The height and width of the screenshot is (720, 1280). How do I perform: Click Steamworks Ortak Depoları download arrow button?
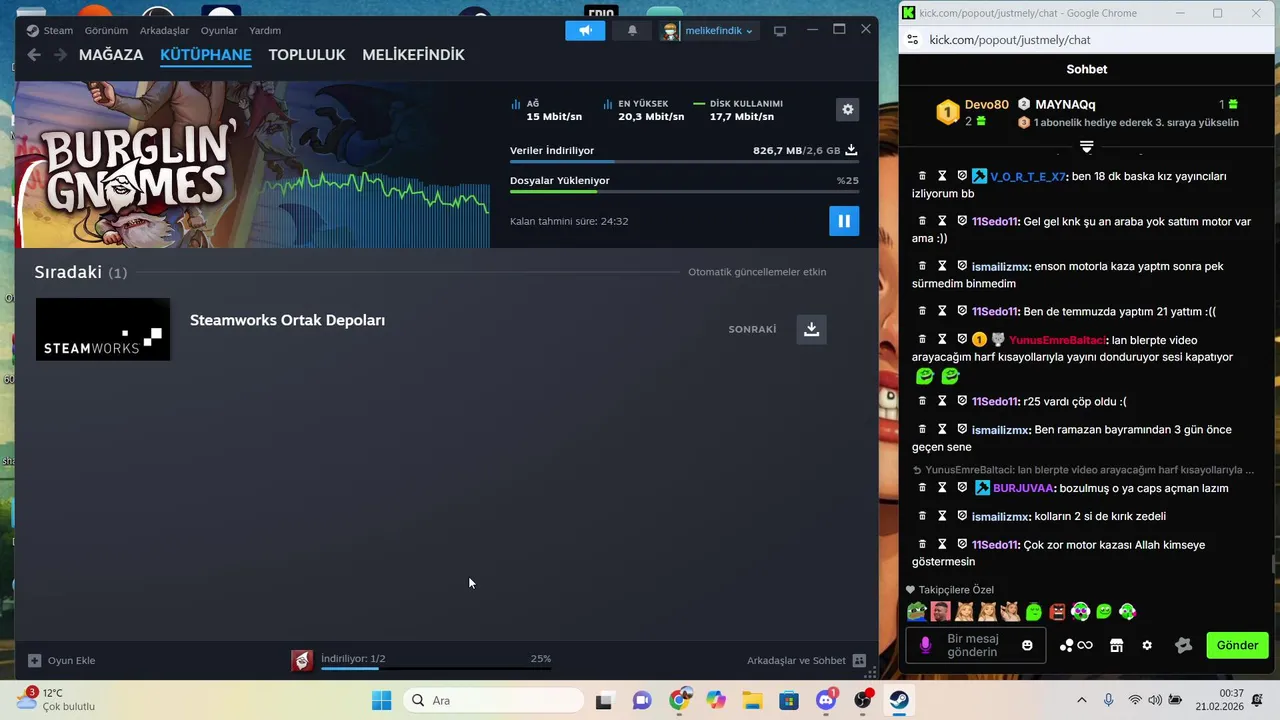point(811,329)
